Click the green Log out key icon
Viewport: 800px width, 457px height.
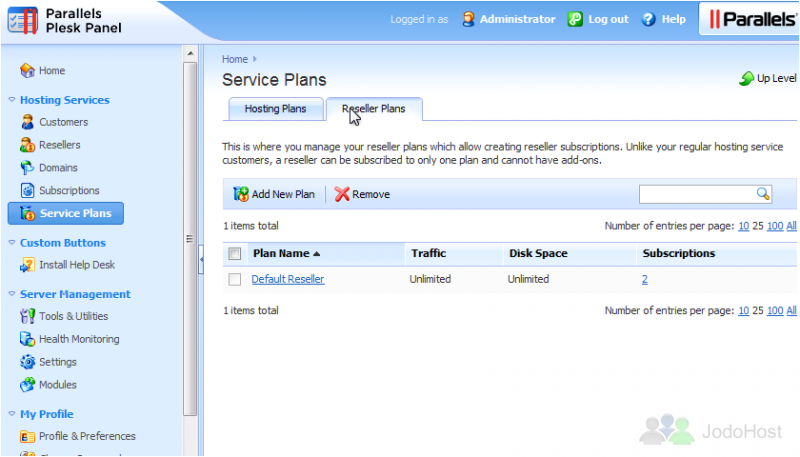[x=575, y=19]
